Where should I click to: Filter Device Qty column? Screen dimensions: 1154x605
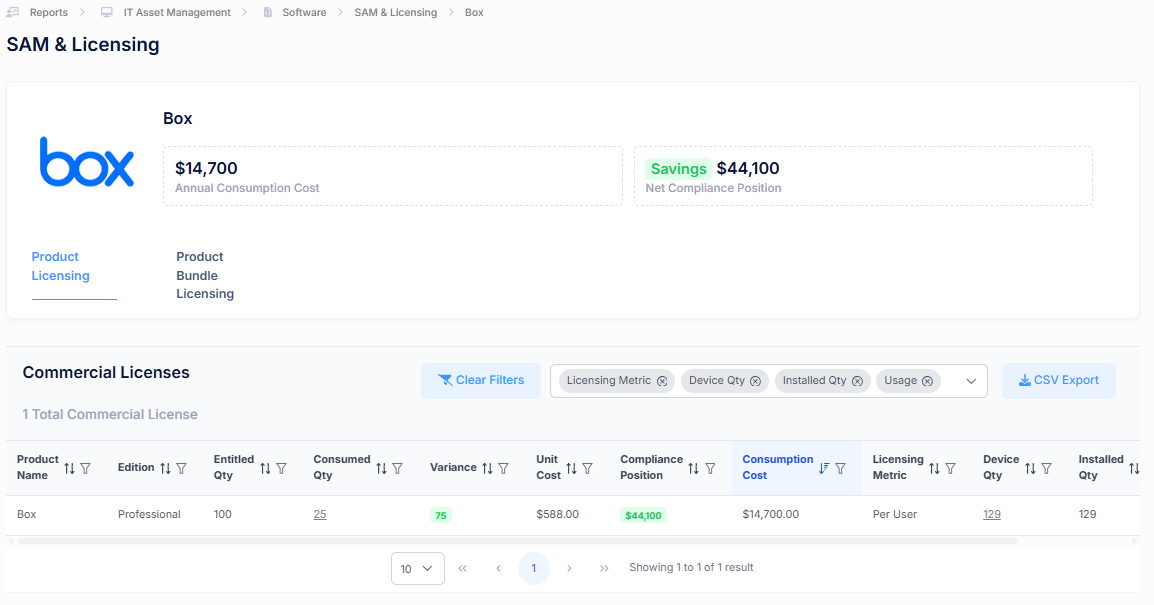point(1047,468)
